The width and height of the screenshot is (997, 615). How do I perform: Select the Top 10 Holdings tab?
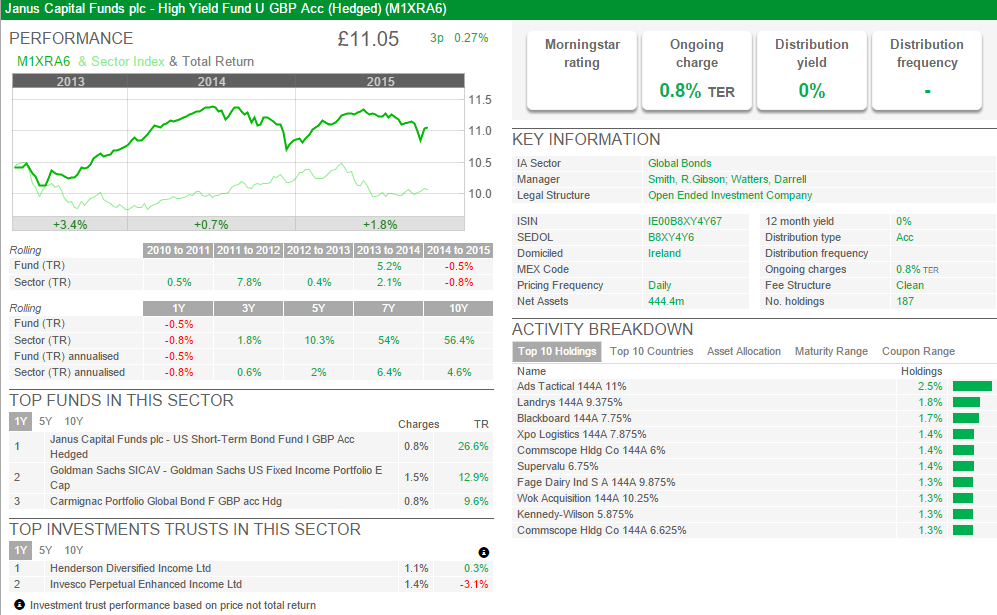557,351
